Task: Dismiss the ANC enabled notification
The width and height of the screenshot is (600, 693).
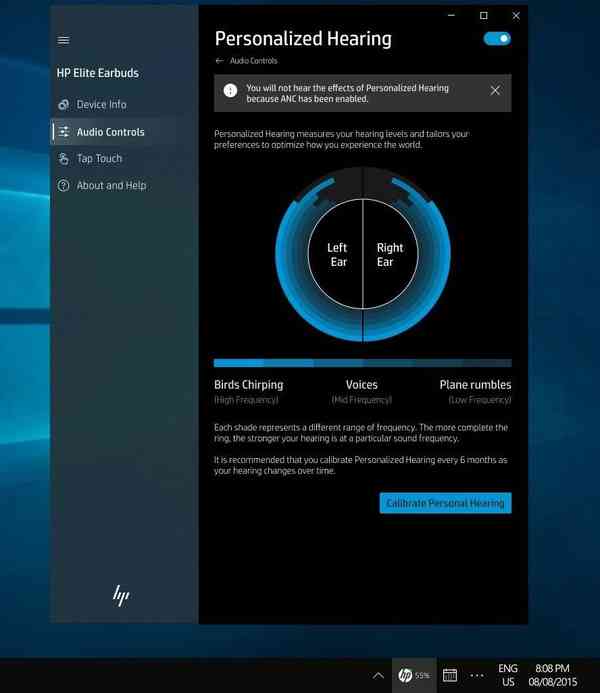Action: point(495,91)
